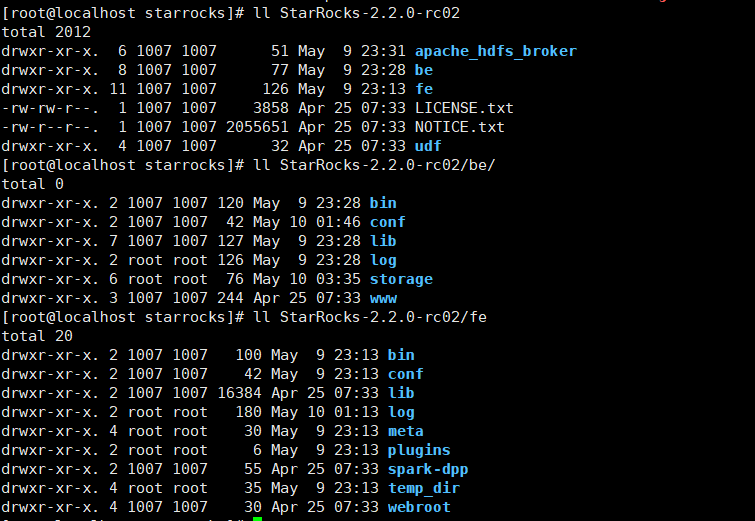The width and height of the screenshot is (755, 521).
Task: Click the size 16384 of fe lib
Action: 239,393
